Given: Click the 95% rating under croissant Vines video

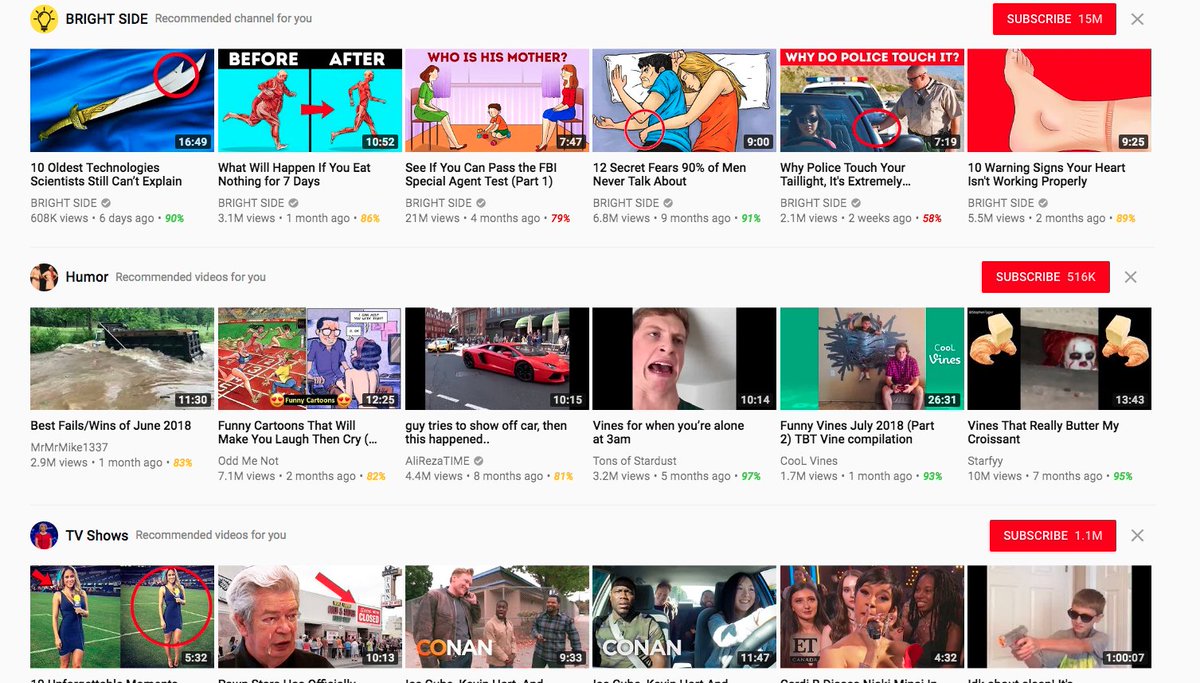Looking at the screenshot, I should pos(1123,477).
